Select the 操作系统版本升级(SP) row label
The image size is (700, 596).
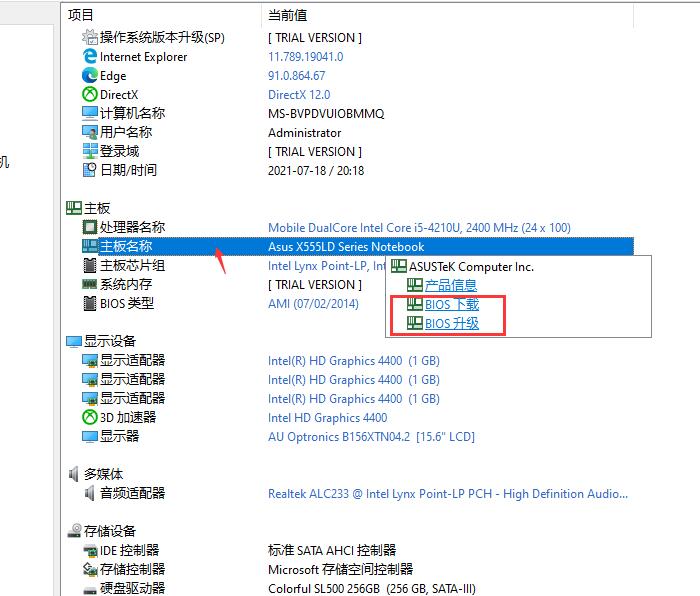tap(162, 37)
